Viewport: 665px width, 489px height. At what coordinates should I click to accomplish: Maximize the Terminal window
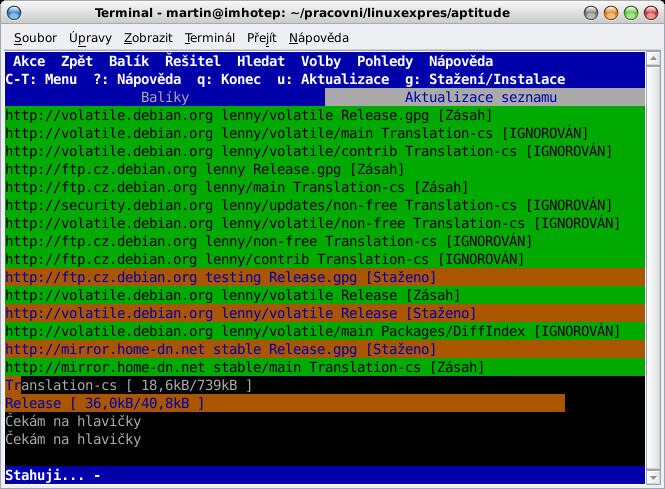pos(621,12)
